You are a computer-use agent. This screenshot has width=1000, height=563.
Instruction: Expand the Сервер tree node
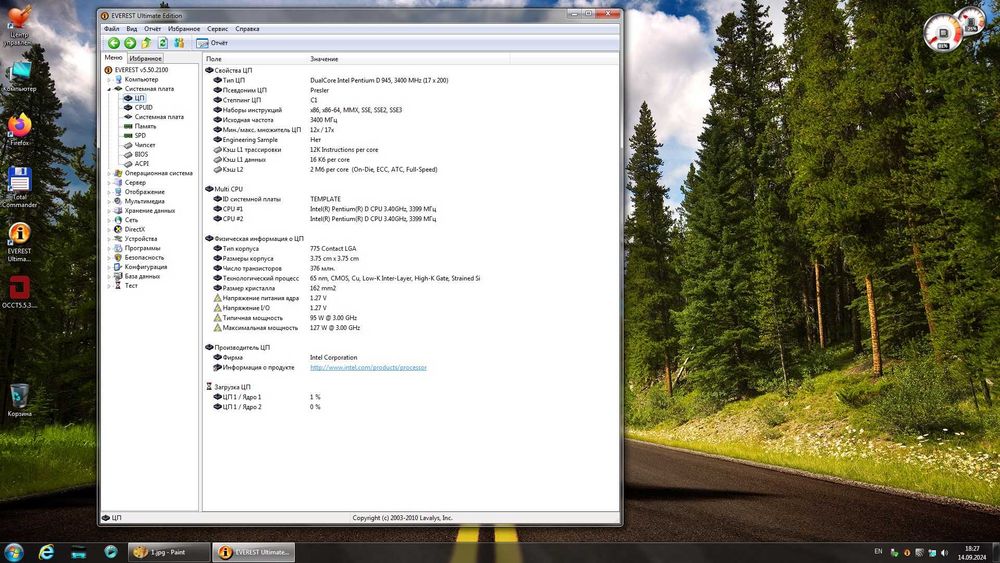(109, 182)
